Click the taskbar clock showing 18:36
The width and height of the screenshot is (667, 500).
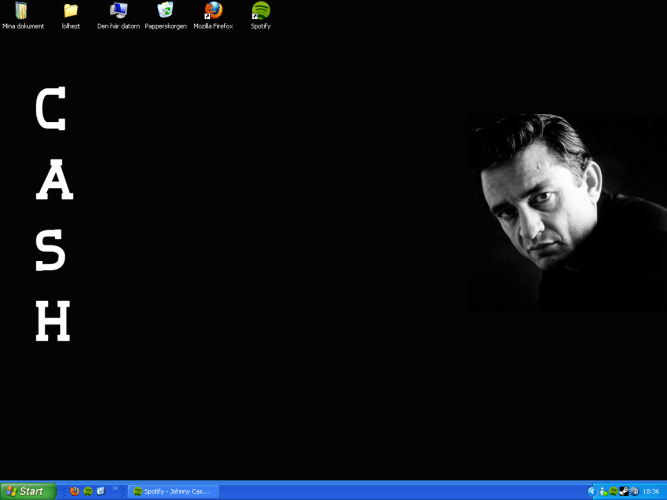[651, 491]
